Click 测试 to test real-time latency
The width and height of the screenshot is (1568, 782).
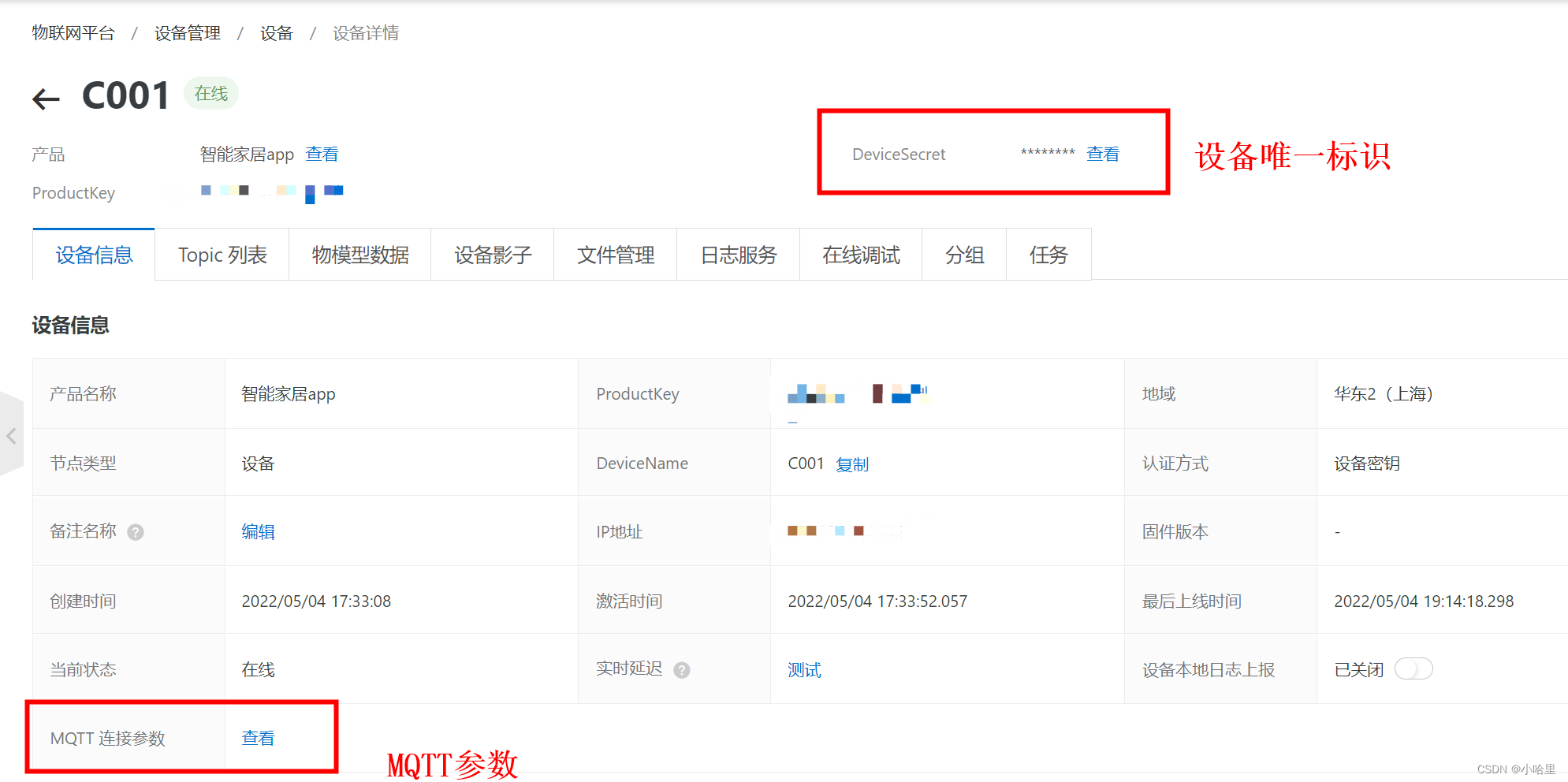[803, 669]
